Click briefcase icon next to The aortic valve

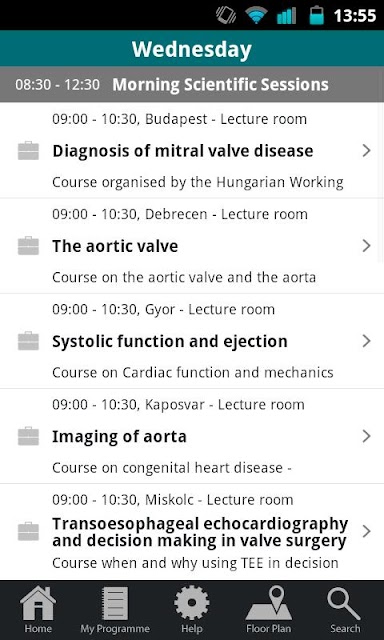click(x=29, y=246)
